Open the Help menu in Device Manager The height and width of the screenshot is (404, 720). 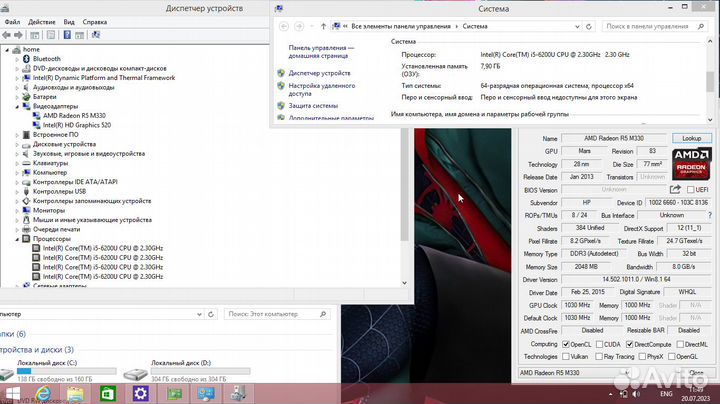pyautogui.click(x=95, y=22)
